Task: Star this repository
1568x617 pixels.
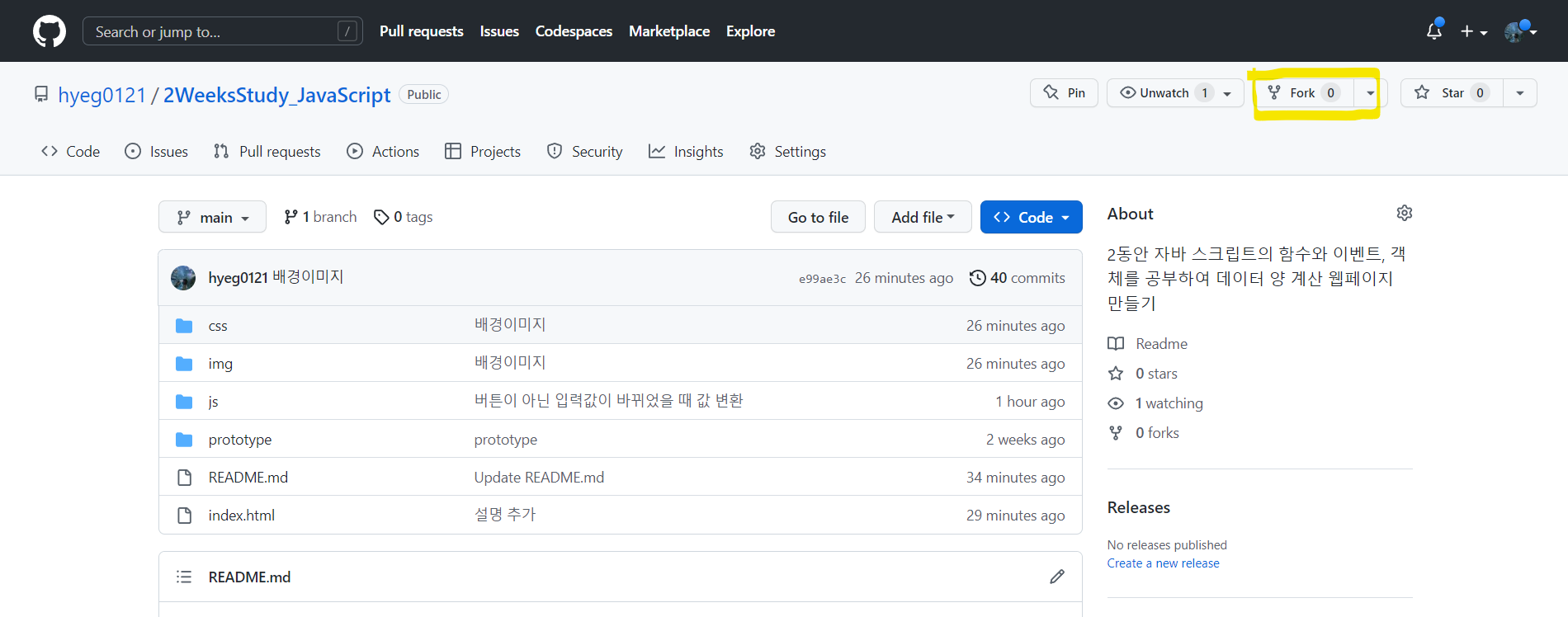Action: point(1452,93)
